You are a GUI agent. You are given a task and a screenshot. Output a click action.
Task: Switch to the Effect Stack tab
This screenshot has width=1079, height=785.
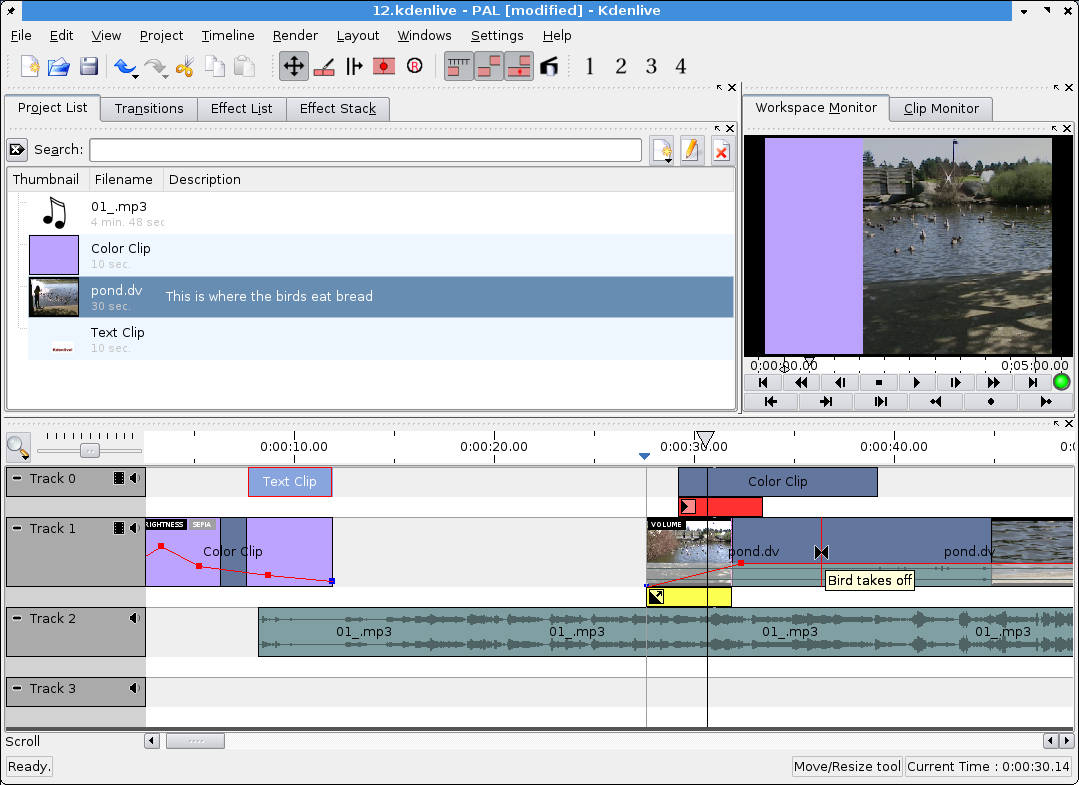[338, 109]
